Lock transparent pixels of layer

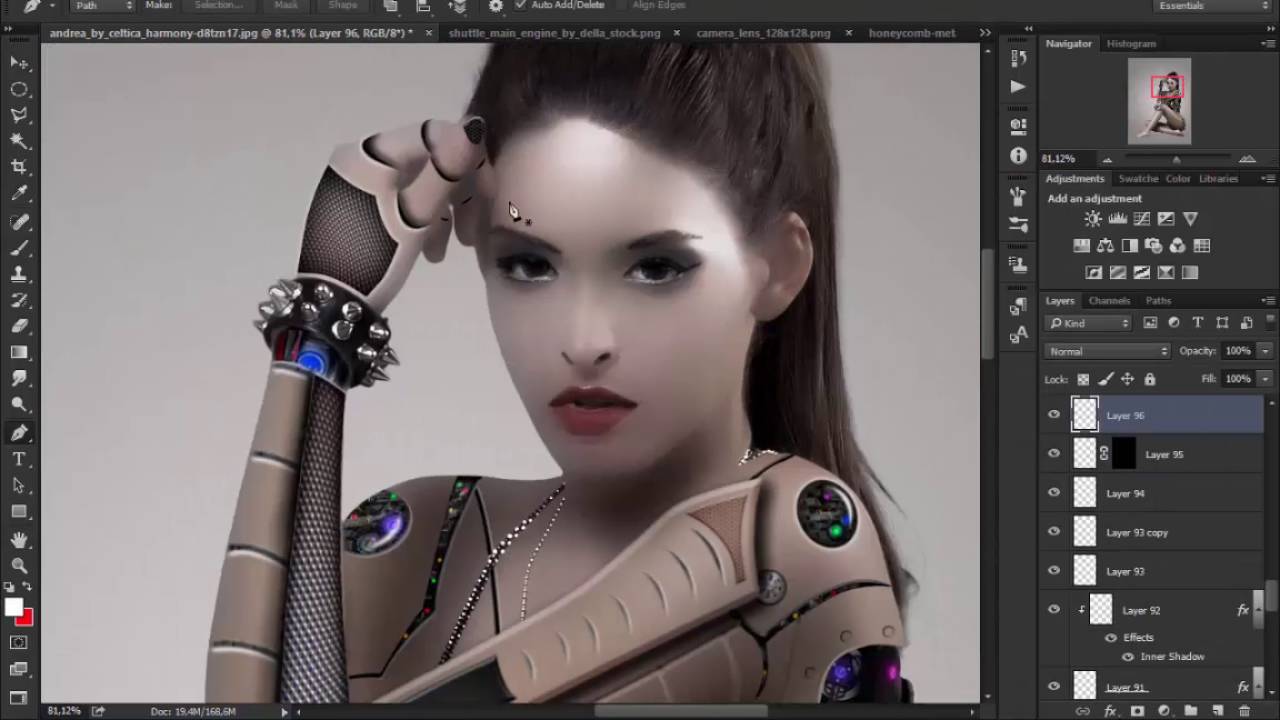click(x=1083, y=379)
